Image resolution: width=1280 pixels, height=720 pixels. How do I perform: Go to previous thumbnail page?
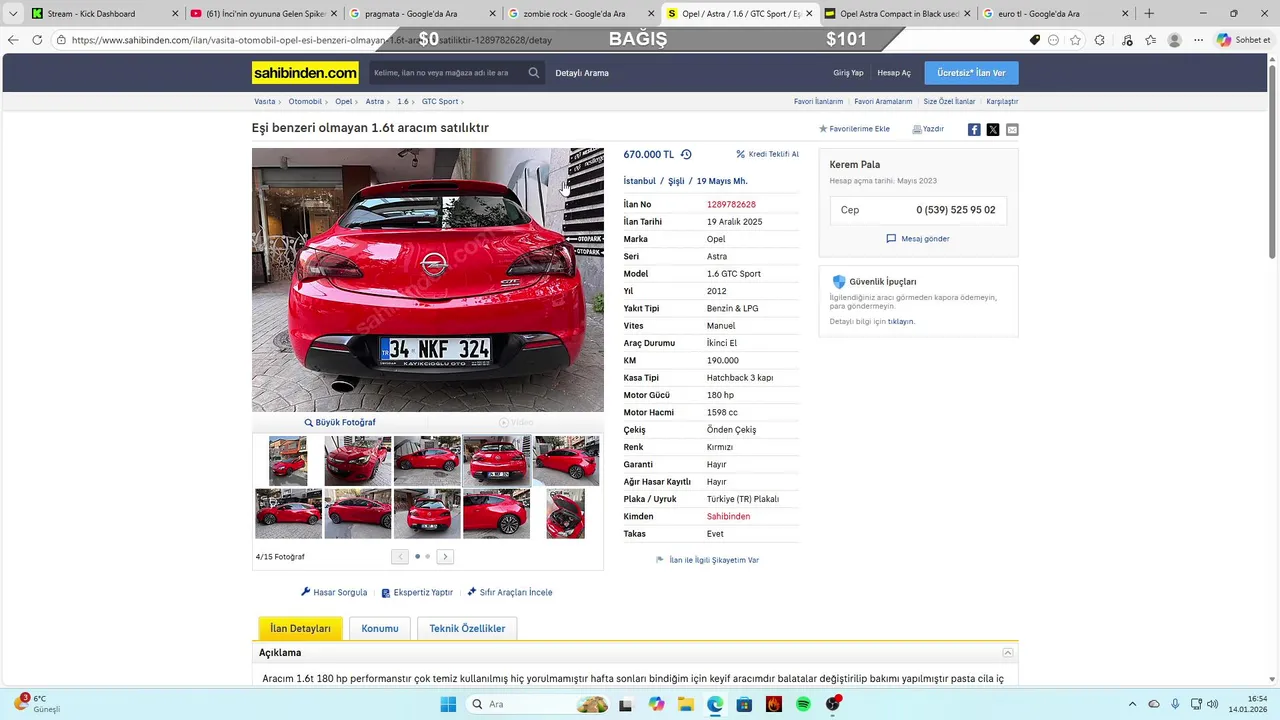[x=400, y=557]
